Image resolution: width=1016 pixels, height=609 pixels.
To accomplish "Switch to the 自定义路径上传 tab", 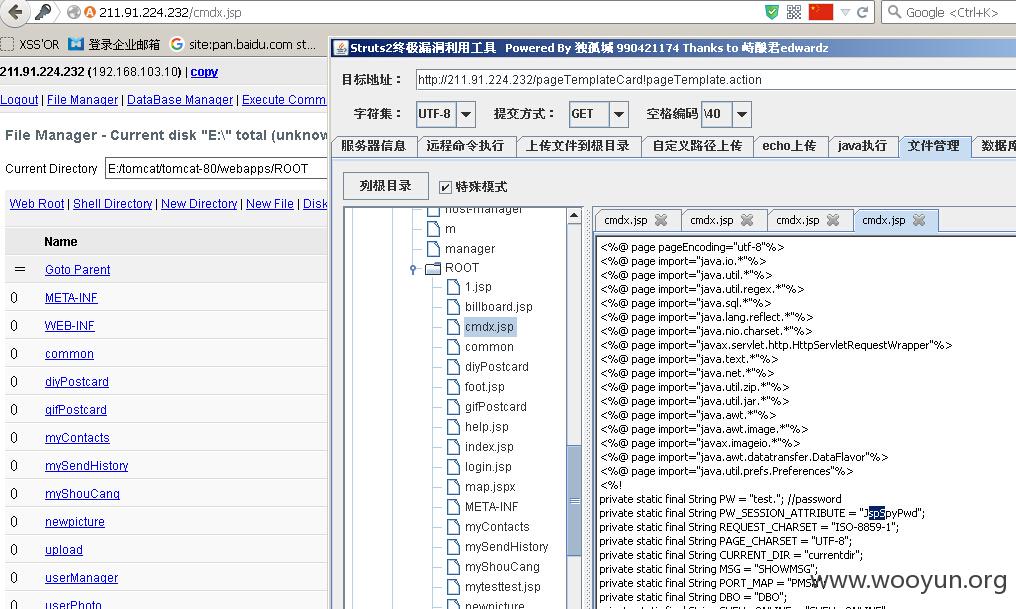I will pyautogui.click(x=697, y=146).
